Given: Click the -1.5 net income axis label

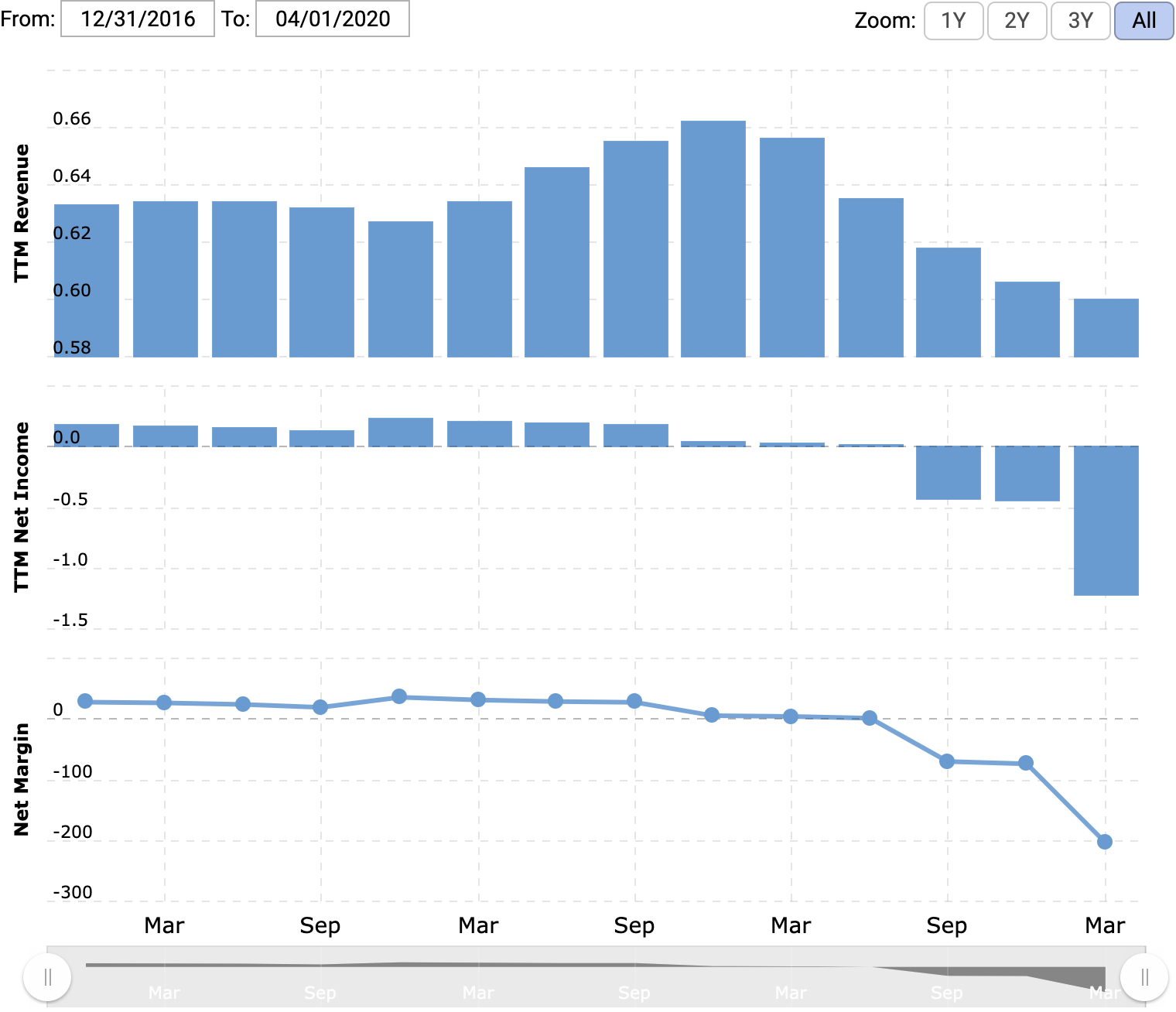Looking at the screenshot, I should (x=70, y=620).
